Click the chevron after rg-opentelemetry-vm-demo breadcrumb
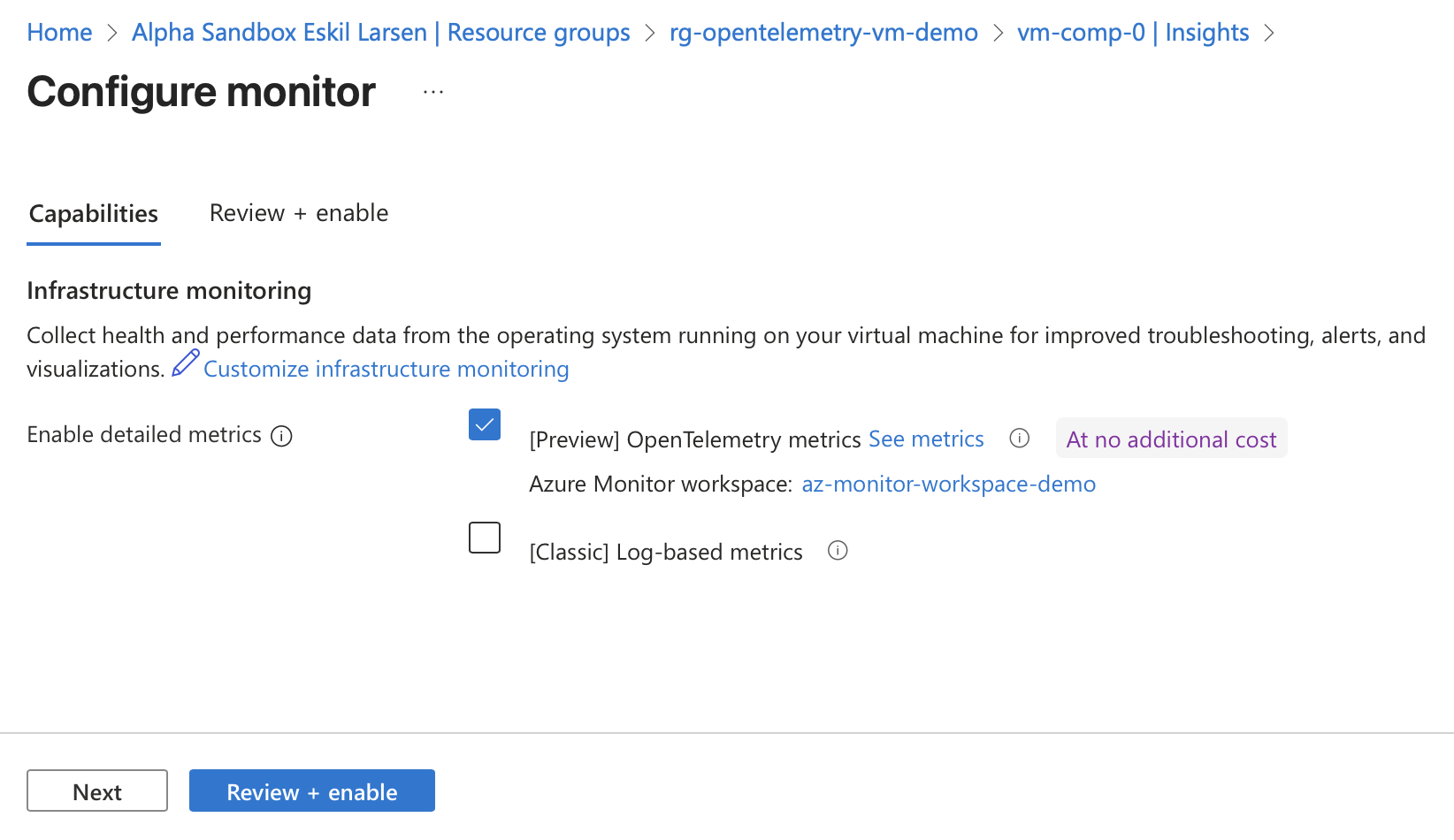1454x840 pixels. tap(998, 32)
